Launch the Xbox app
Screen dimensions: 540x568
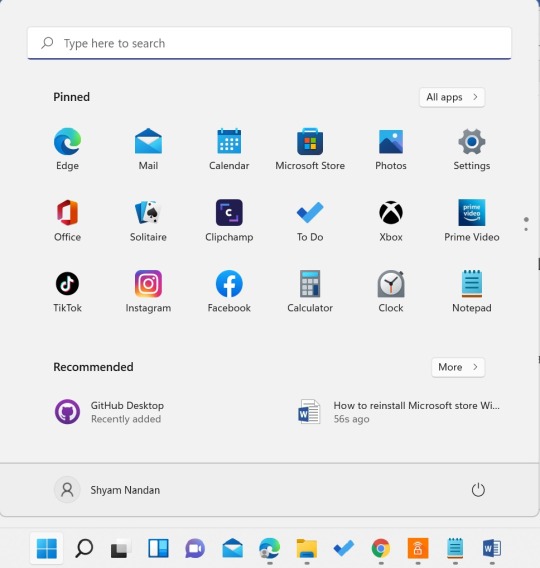point(391,220)
